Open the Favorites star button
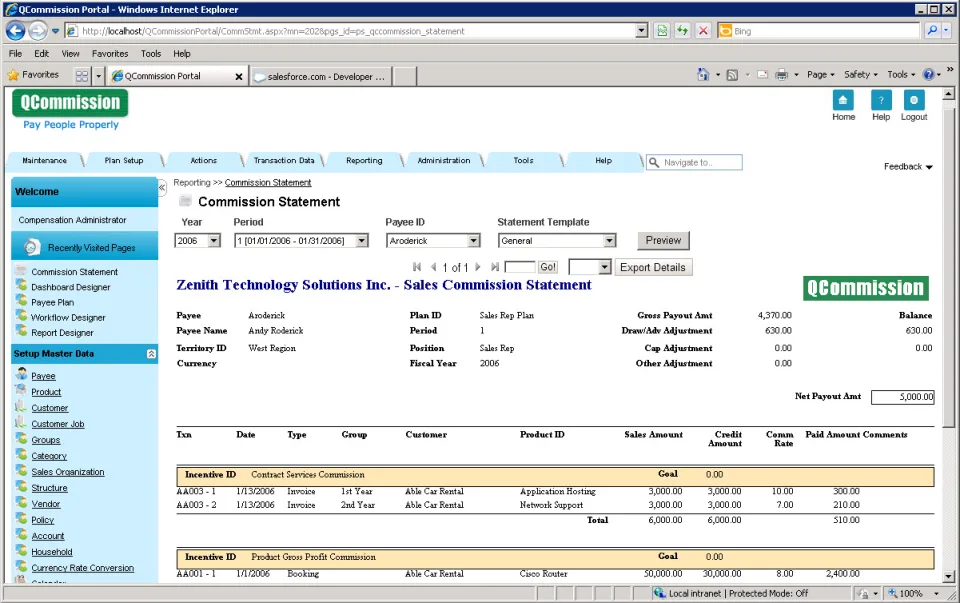Image resolution: width=960 pixels, height=603 pixels. click(34, 75)
